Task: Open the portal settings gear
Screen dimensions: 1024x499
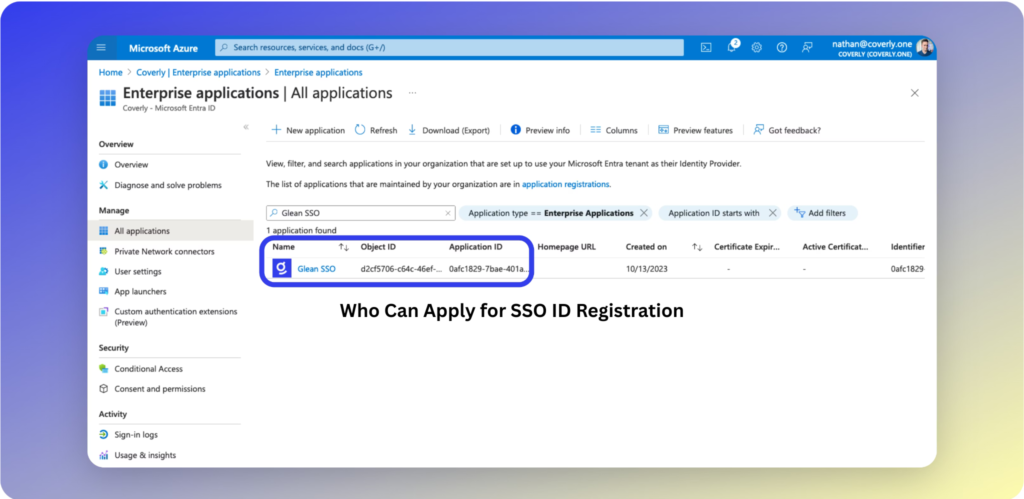Action: click(757, 48)
